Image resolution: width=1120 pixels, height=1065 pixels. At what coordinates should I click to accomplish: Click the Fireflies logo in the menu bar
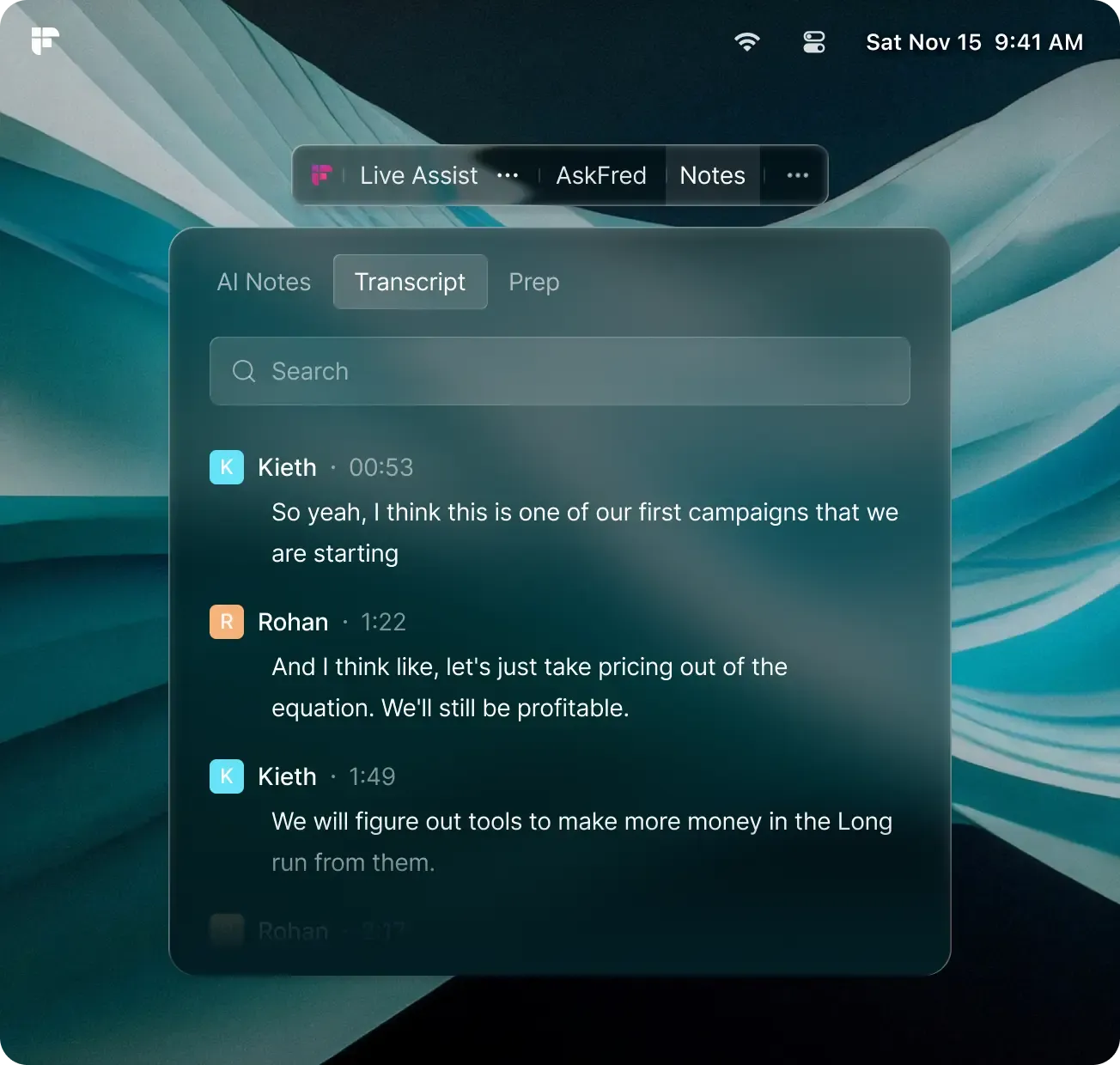(x=46, y=40)
